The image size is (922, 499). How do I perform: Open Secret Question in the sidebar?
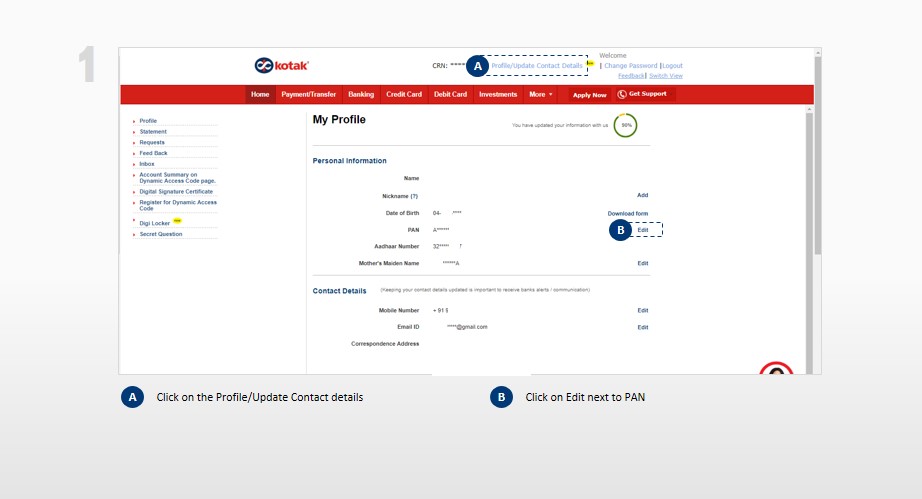tap(161, 234)
